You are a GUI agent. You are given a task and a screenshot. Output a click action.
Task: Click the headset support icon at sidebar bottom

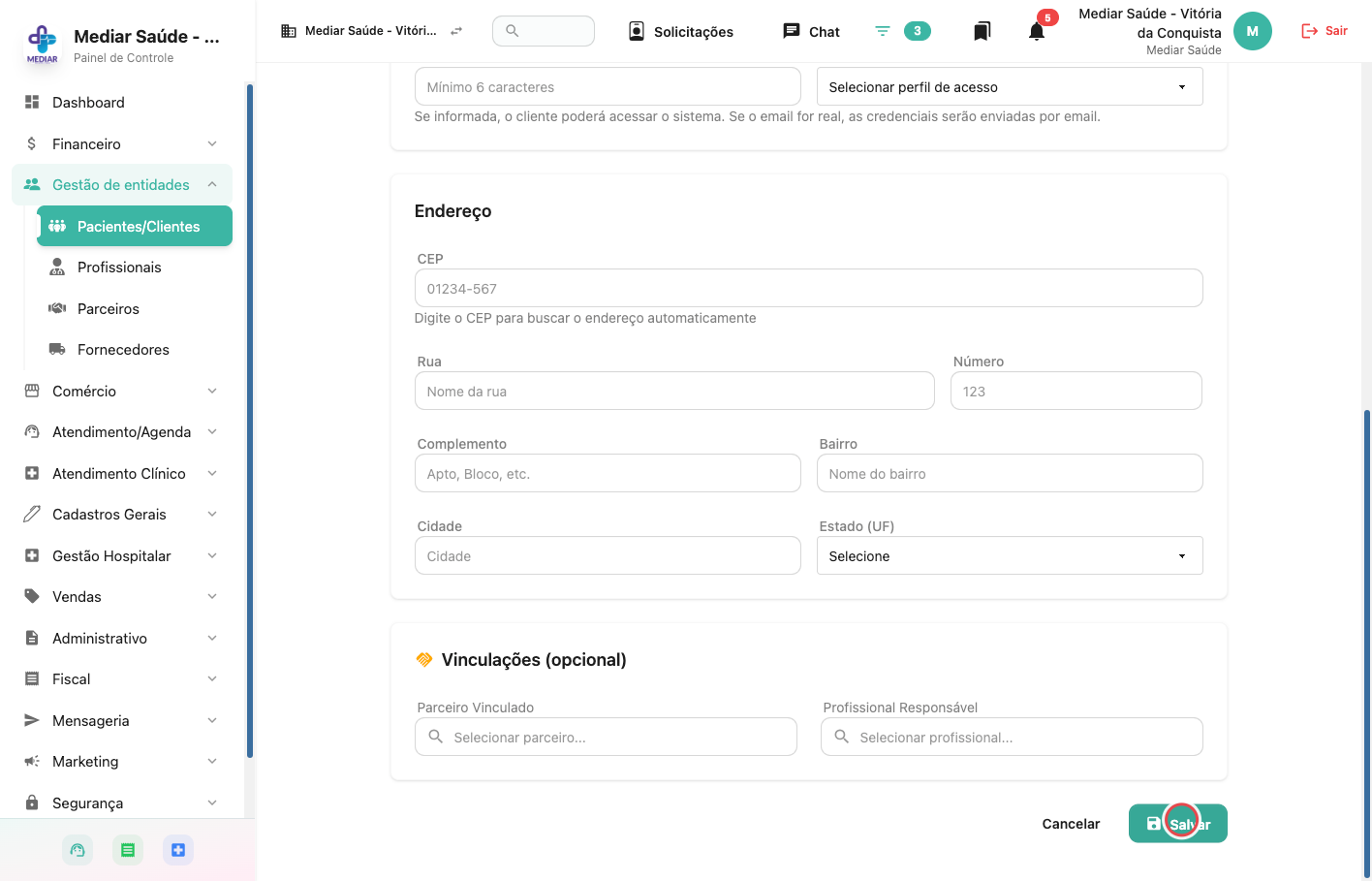pyautogui.click(x=78, y=850)
